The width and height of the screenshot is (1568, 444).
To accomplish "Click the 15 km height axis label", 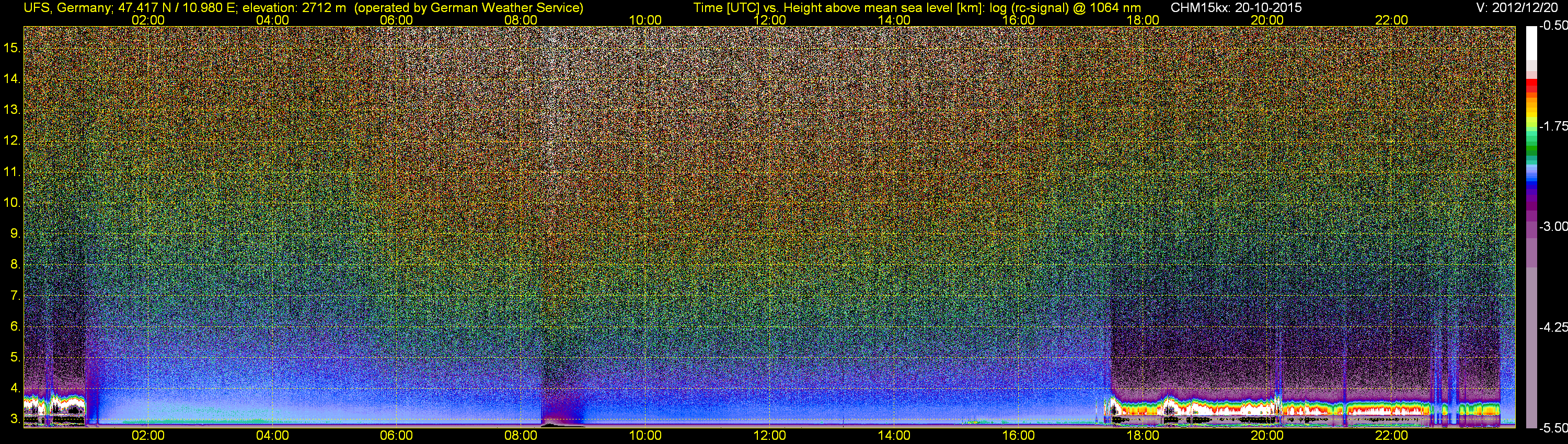I will (x=11, y=48).
